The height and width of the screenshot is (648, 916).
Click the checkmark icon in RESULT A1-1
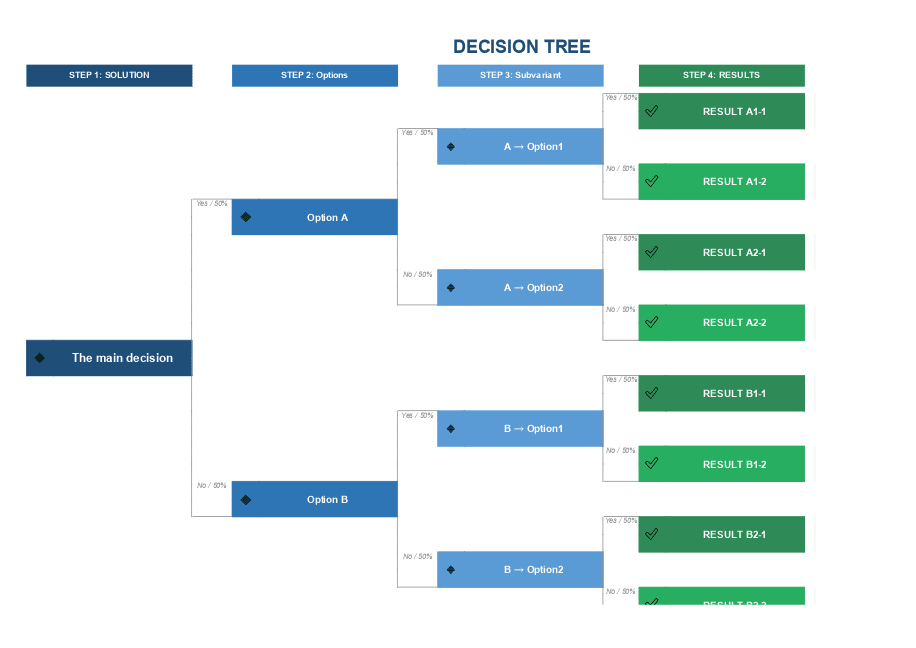(651, 111)
